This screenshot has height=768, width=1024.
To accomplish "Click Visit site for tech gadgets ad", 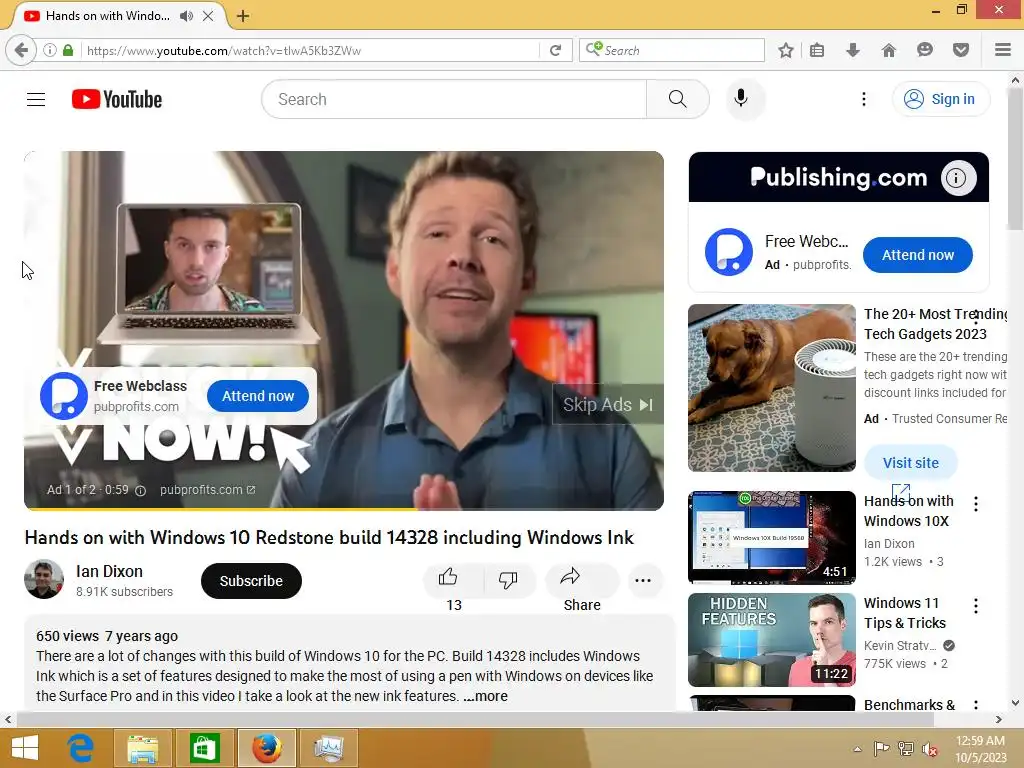I will [910, 462].
